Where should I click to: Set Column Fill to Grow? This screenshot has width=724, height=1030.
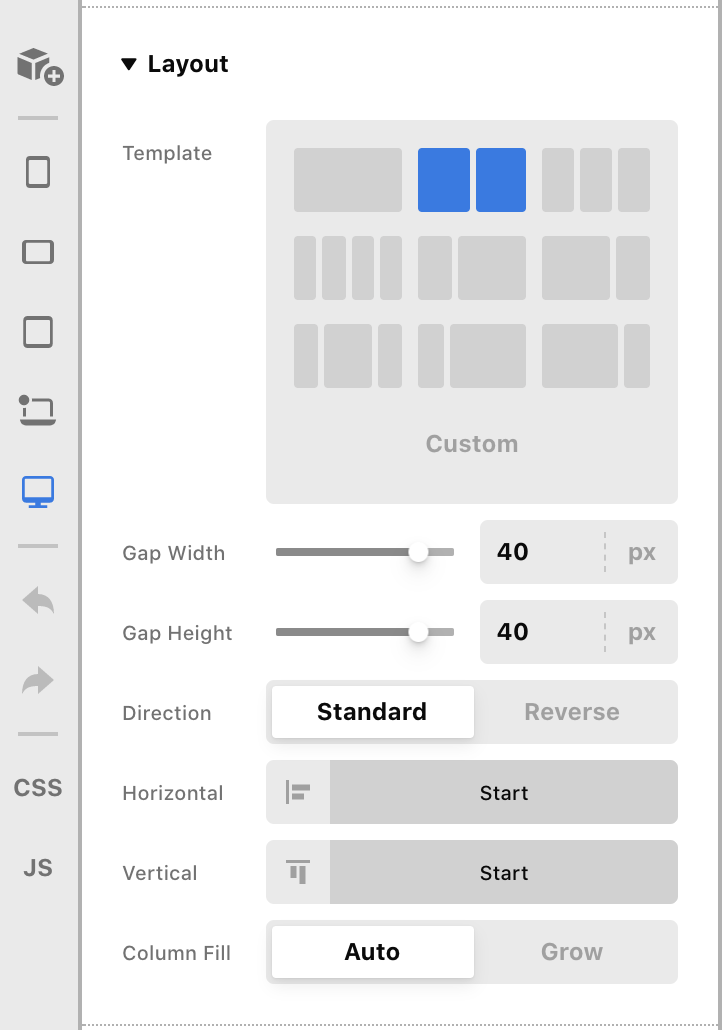[572, 952]
